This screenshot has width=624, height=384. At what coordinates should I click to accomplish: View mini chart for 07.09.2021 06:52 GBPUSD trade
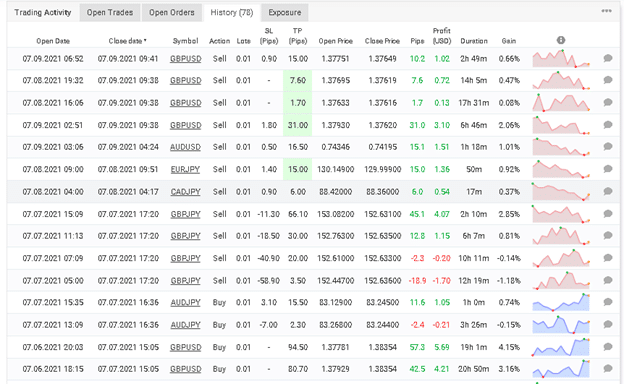pos(561,58)
